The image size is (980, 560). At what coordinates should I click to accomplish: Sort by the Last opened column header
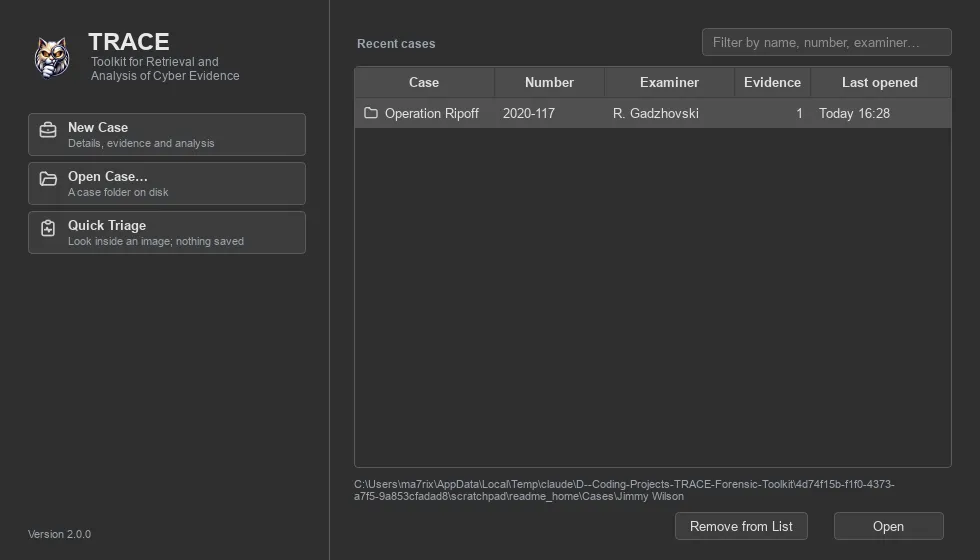[880, 82]
